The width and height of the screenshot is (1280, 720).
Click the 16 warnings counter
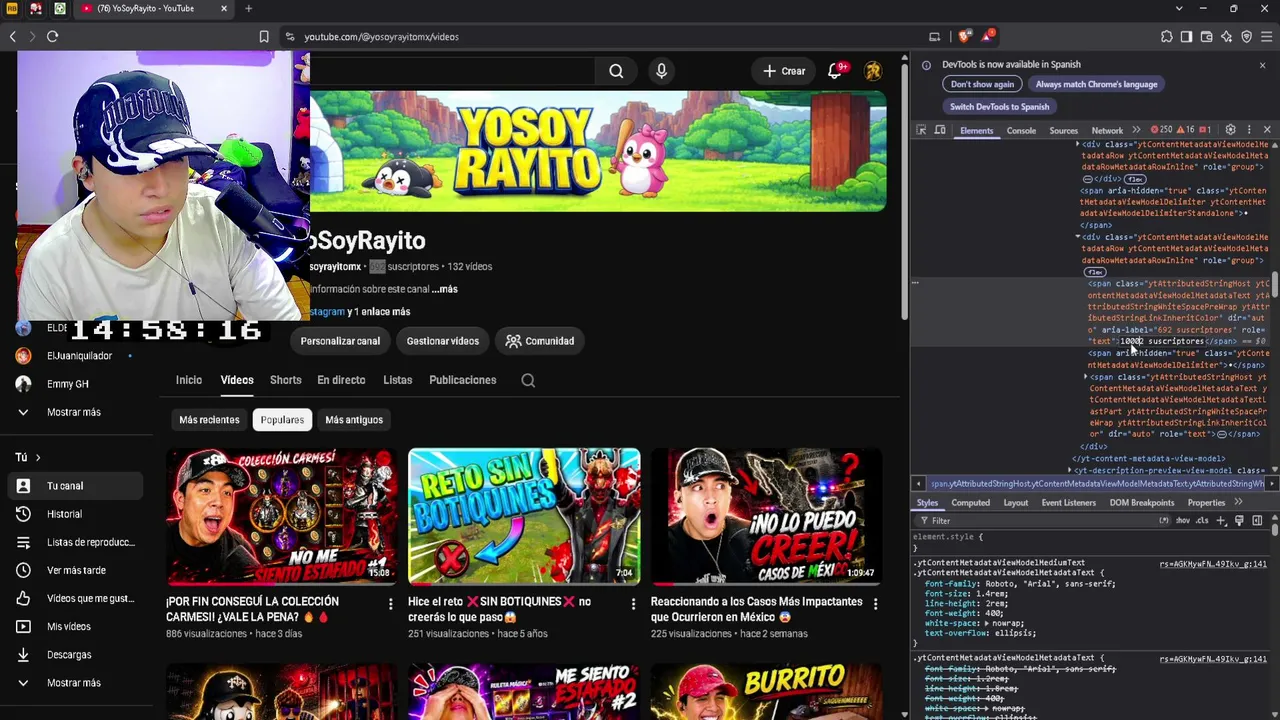pos(1185,130)
